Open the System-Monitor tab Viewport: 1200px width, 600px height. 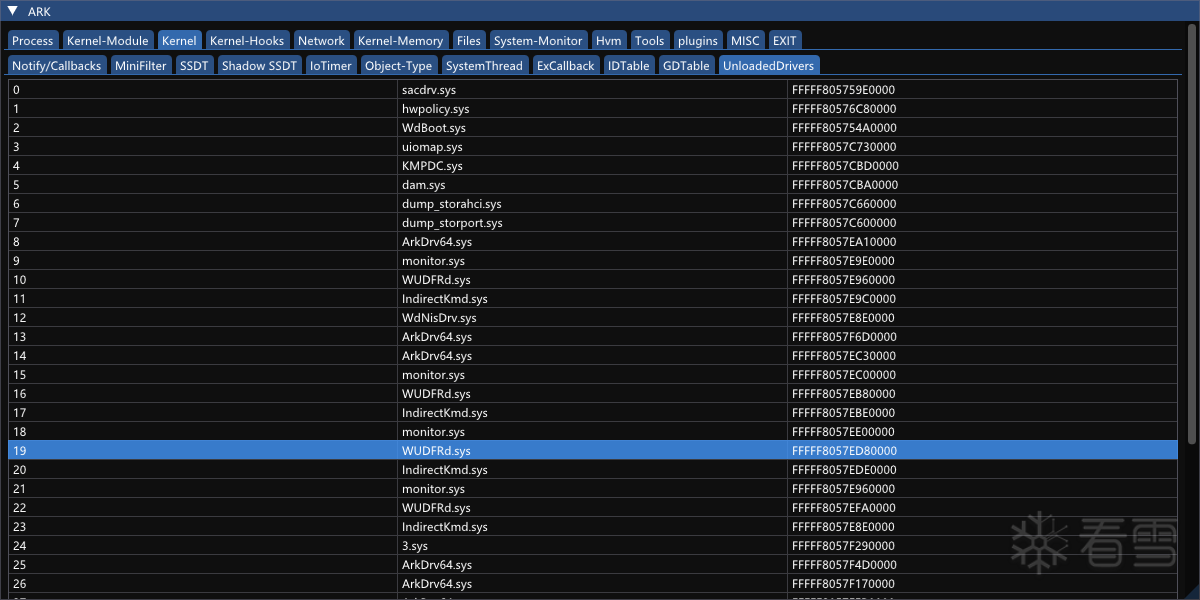click(x=538, y=40)
